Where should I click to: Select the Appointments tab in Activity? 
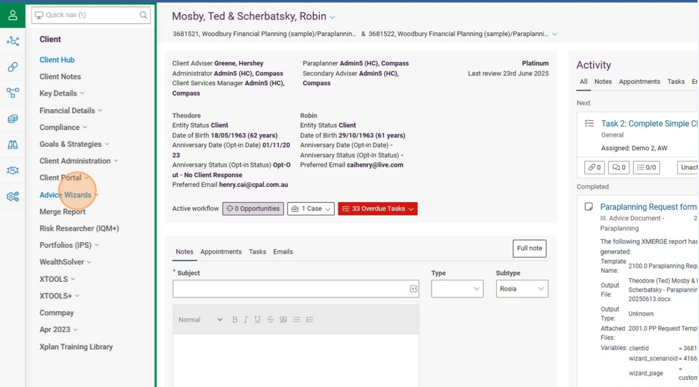(639, 82)
